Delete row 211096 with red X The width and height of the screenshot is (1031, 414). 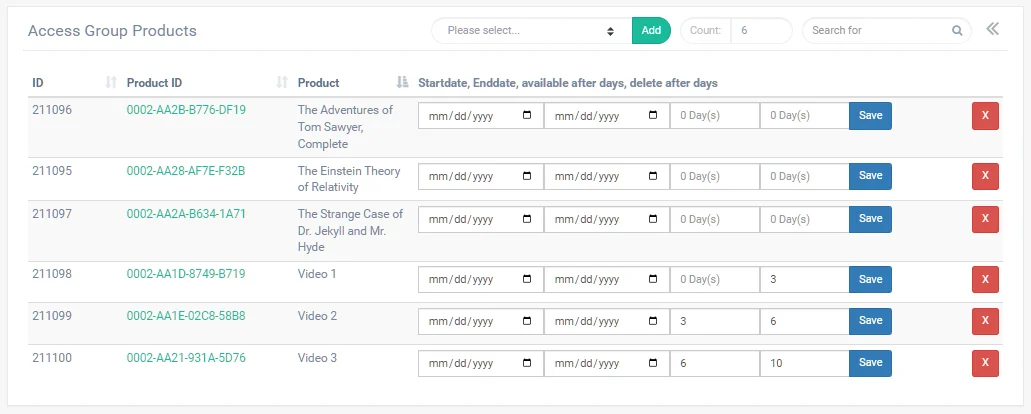pyautogui.click(x=985, y=116)
